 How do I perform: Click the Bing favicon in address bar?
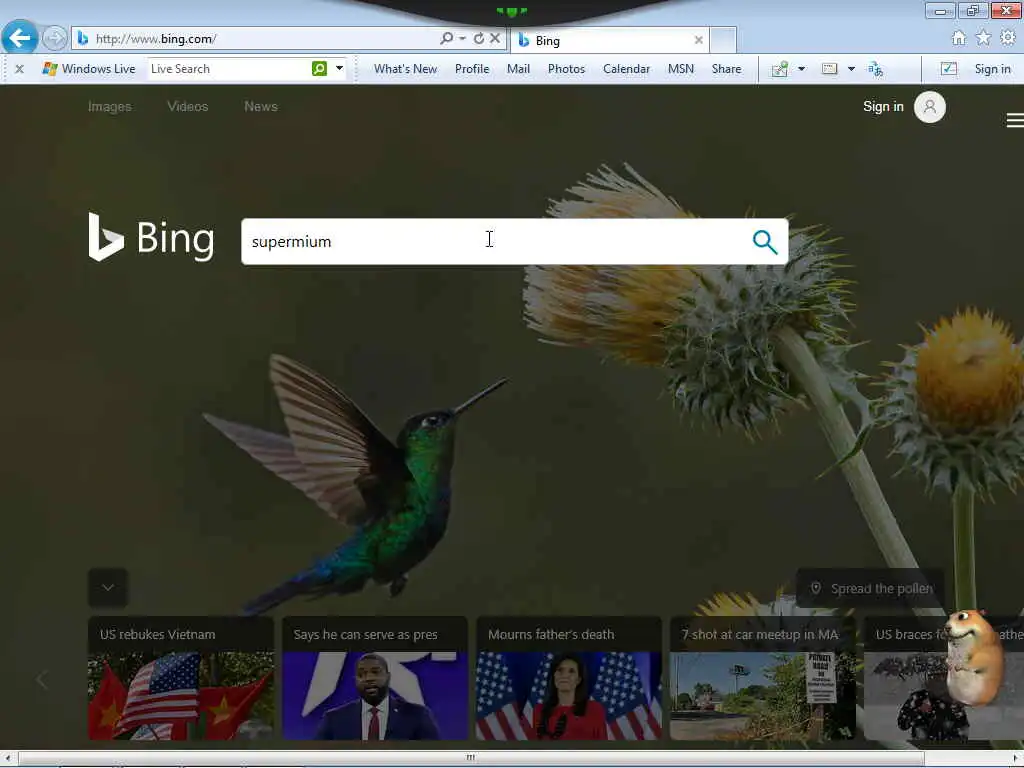click(x=83, y=39)
